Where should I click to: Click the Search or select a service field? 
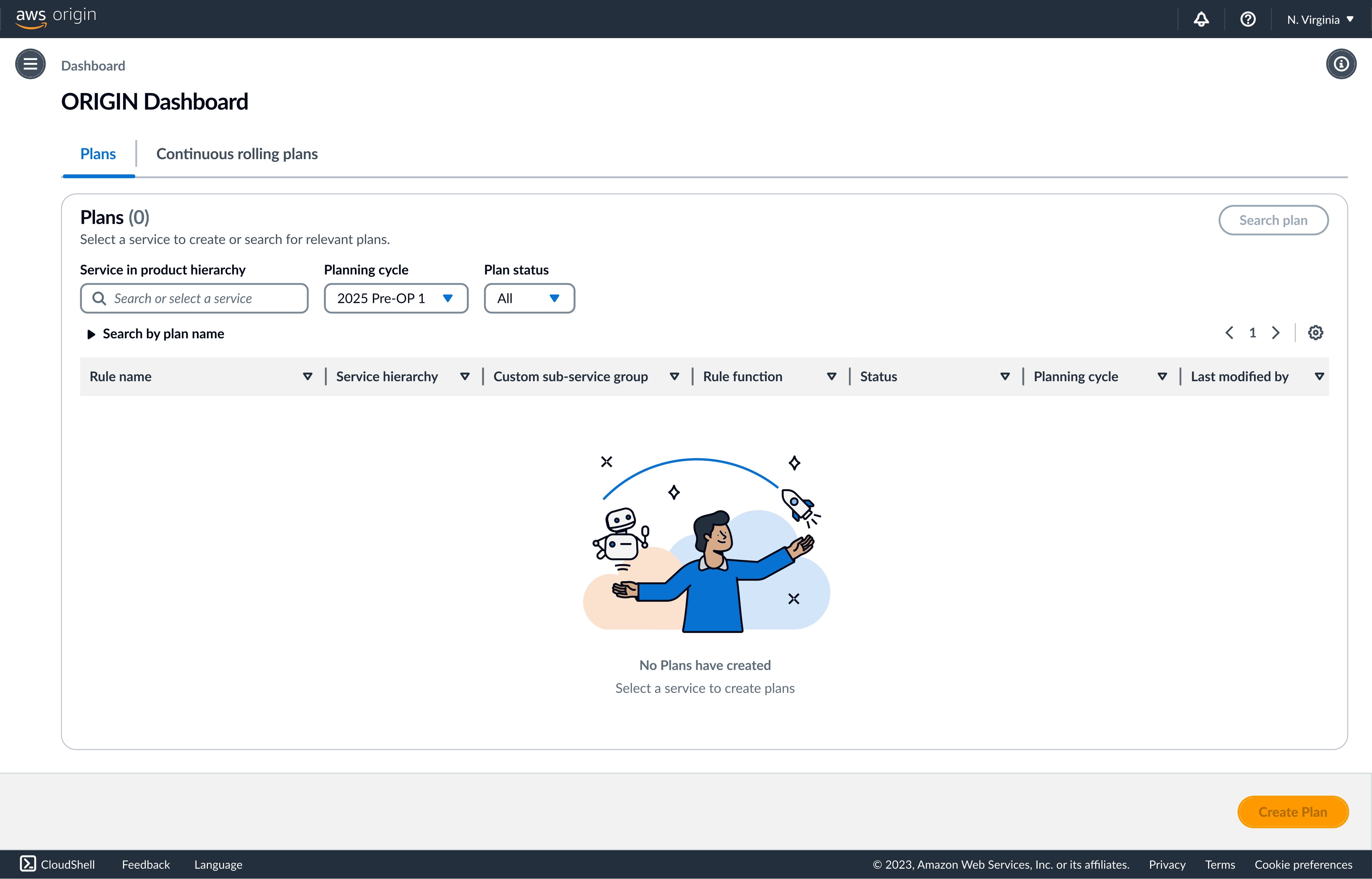click(x=194, y=298)
